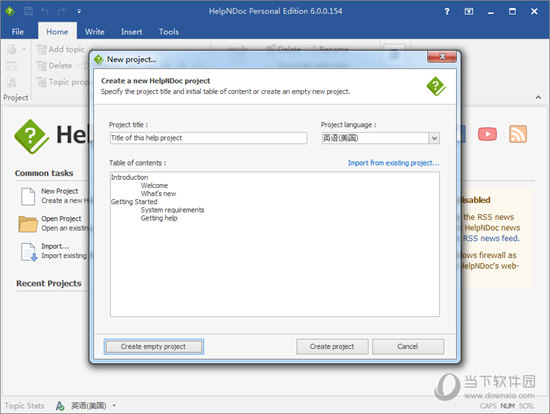This screenshot has width=550, height=414.
Task: Open the status bar language dropdown arrow
Action: point(114,406)
